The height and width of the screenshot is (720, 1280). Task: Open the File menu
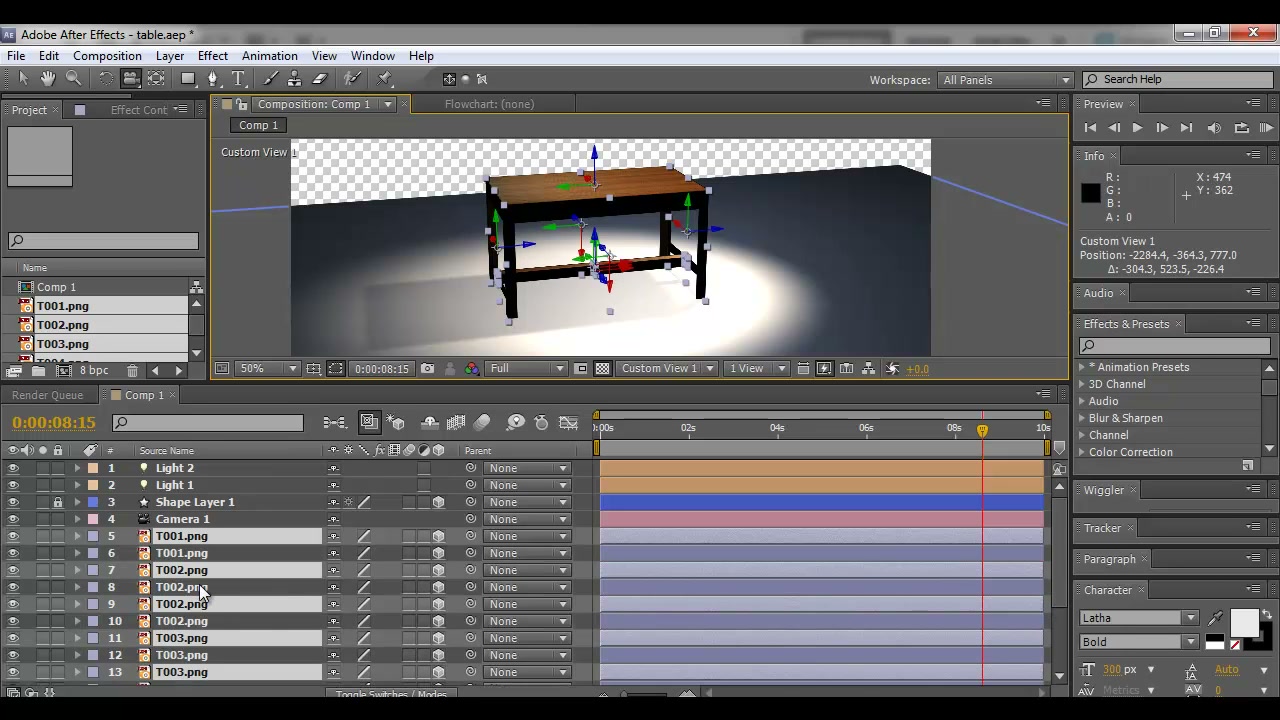point(16,56)
